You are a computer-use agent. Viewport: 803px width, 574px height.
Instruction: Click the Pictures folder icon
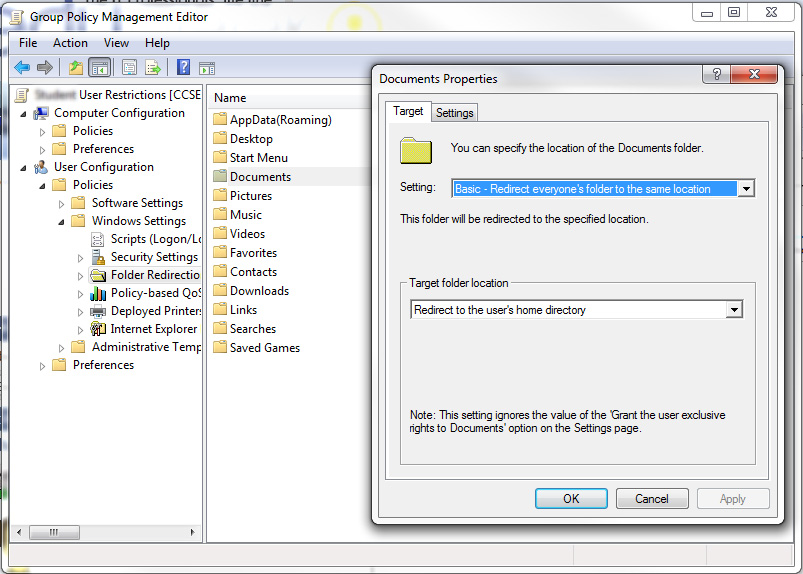[x=220, y=195]
